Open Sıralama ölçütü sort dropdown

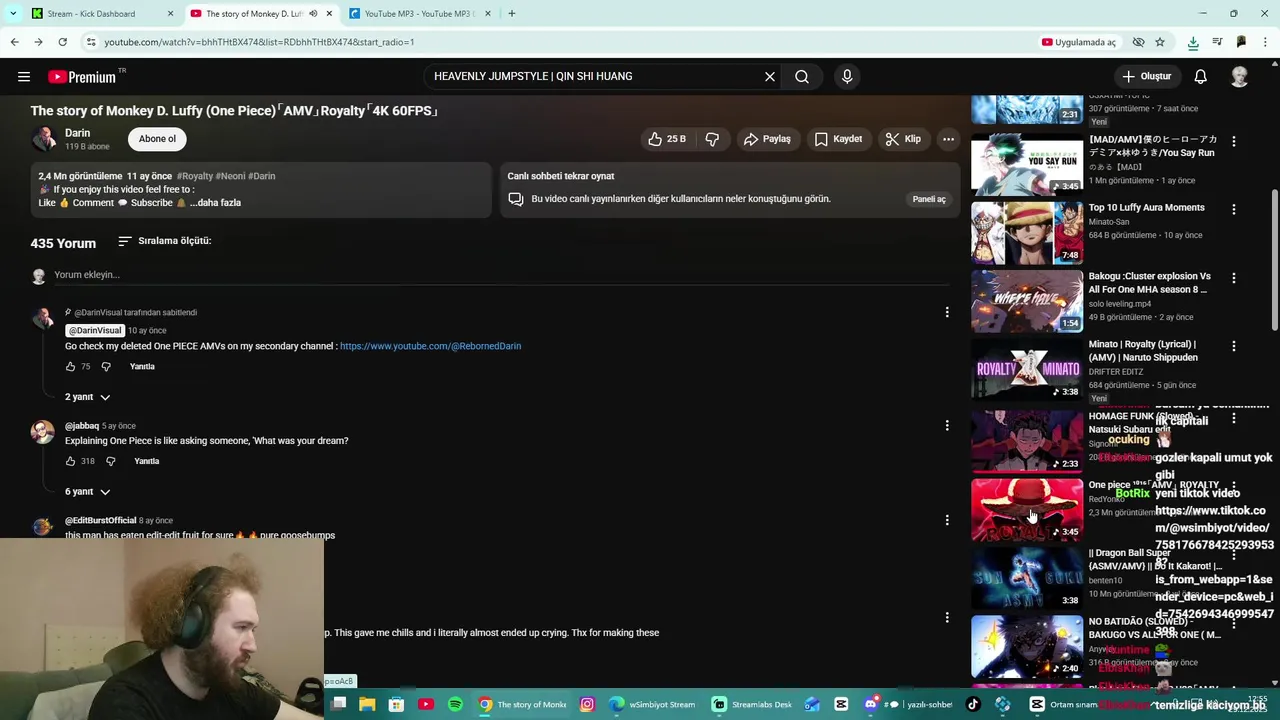pyautogui.click(x=164, y=241)
